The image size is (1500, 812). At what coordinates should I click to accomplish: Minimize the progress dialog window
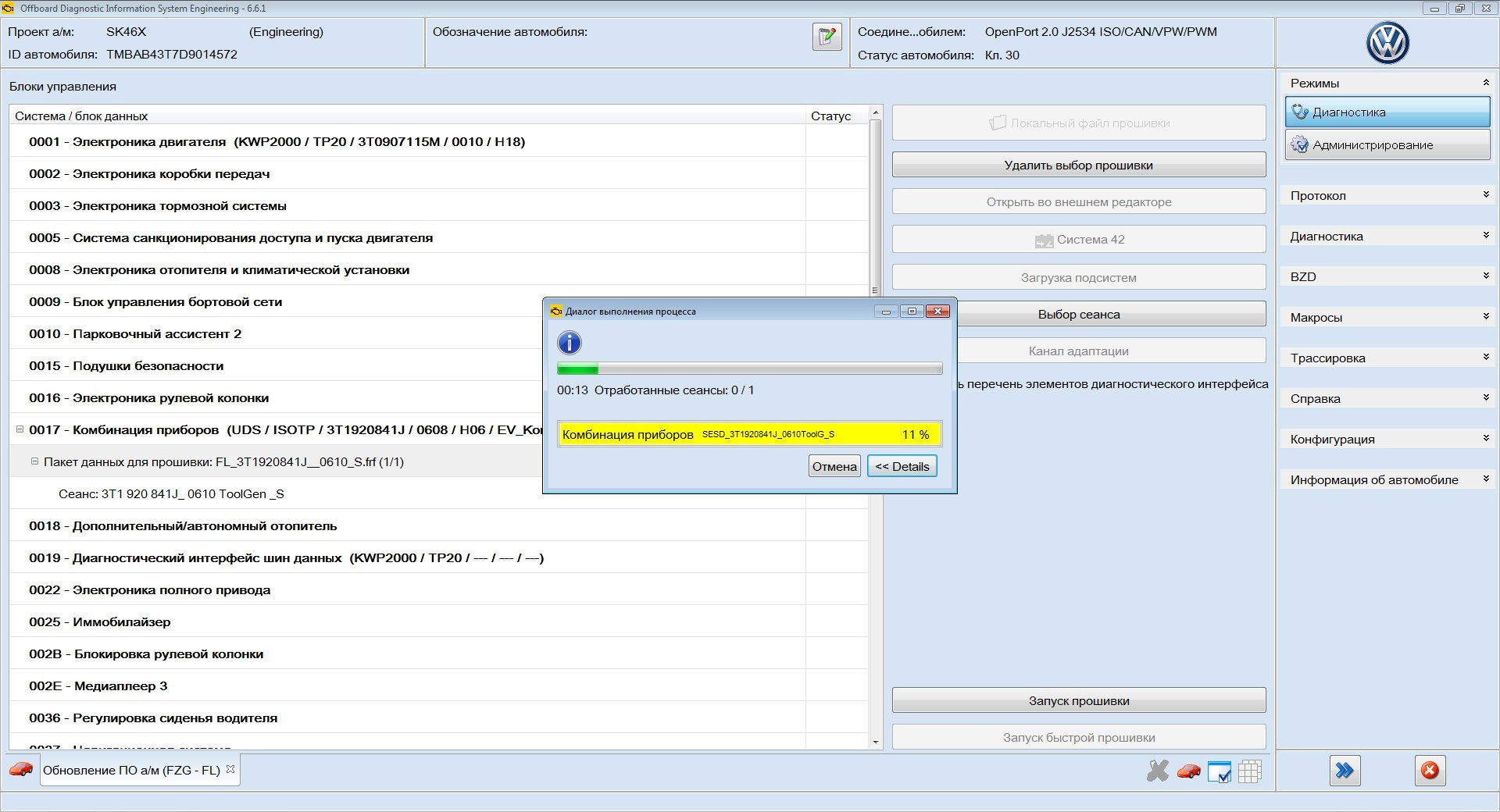pyautogui.click(x=886, y=311)
